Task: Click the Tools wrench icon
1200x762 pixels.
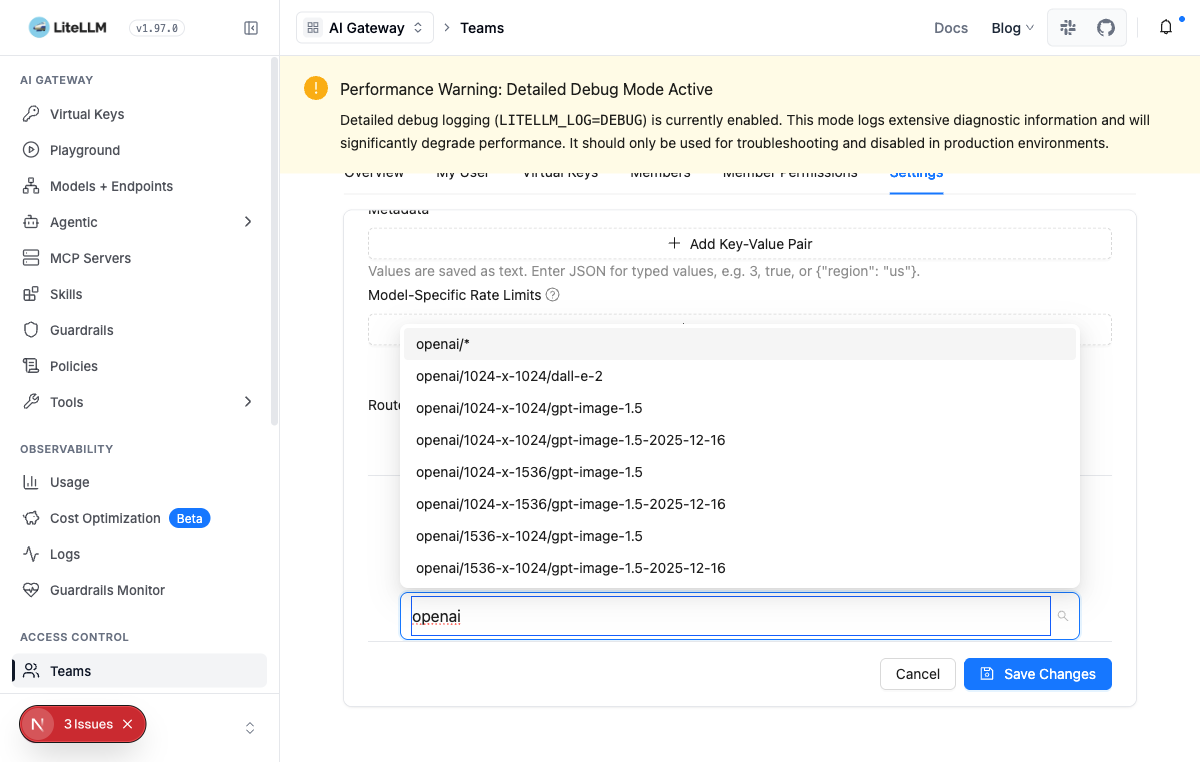Action: click(x=31, y=402)
